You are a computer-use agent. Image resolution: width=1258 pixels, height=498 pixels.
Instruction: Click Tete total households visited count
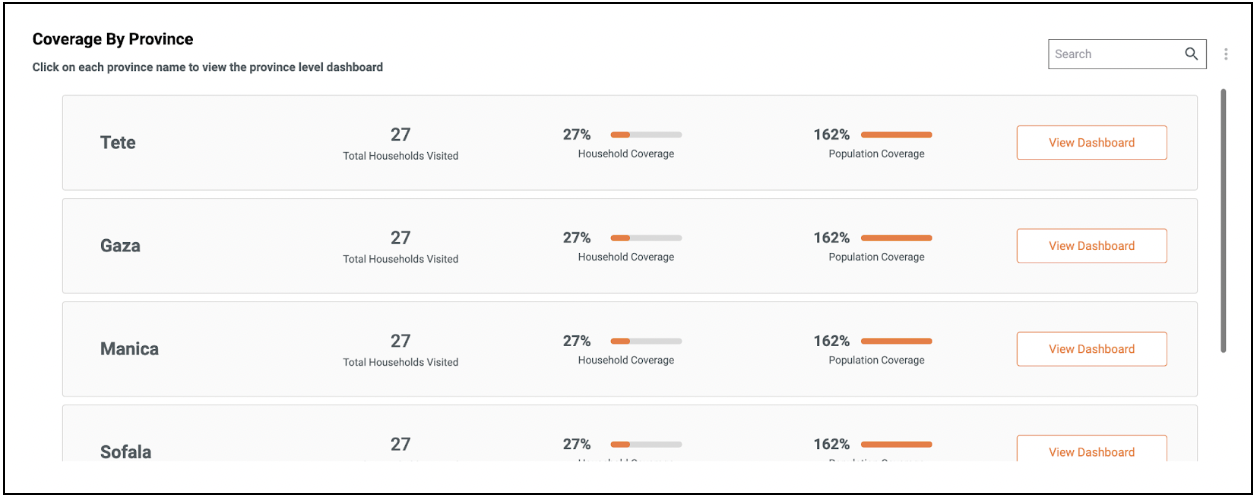400,135
